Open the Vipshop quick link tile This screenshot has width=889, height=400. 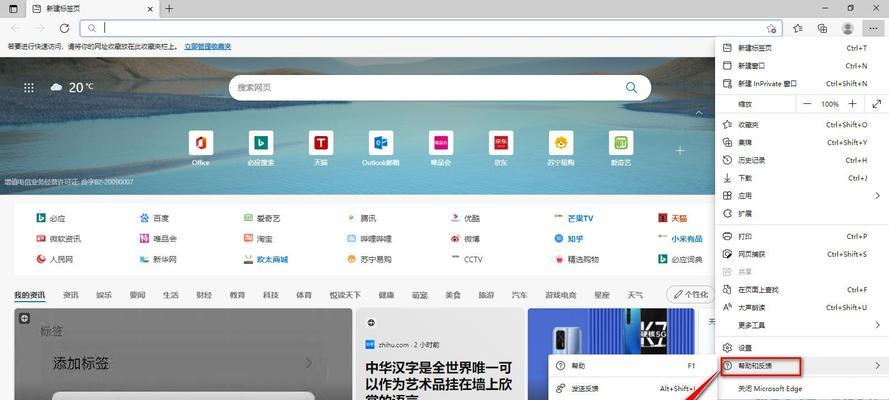(441, 149)
